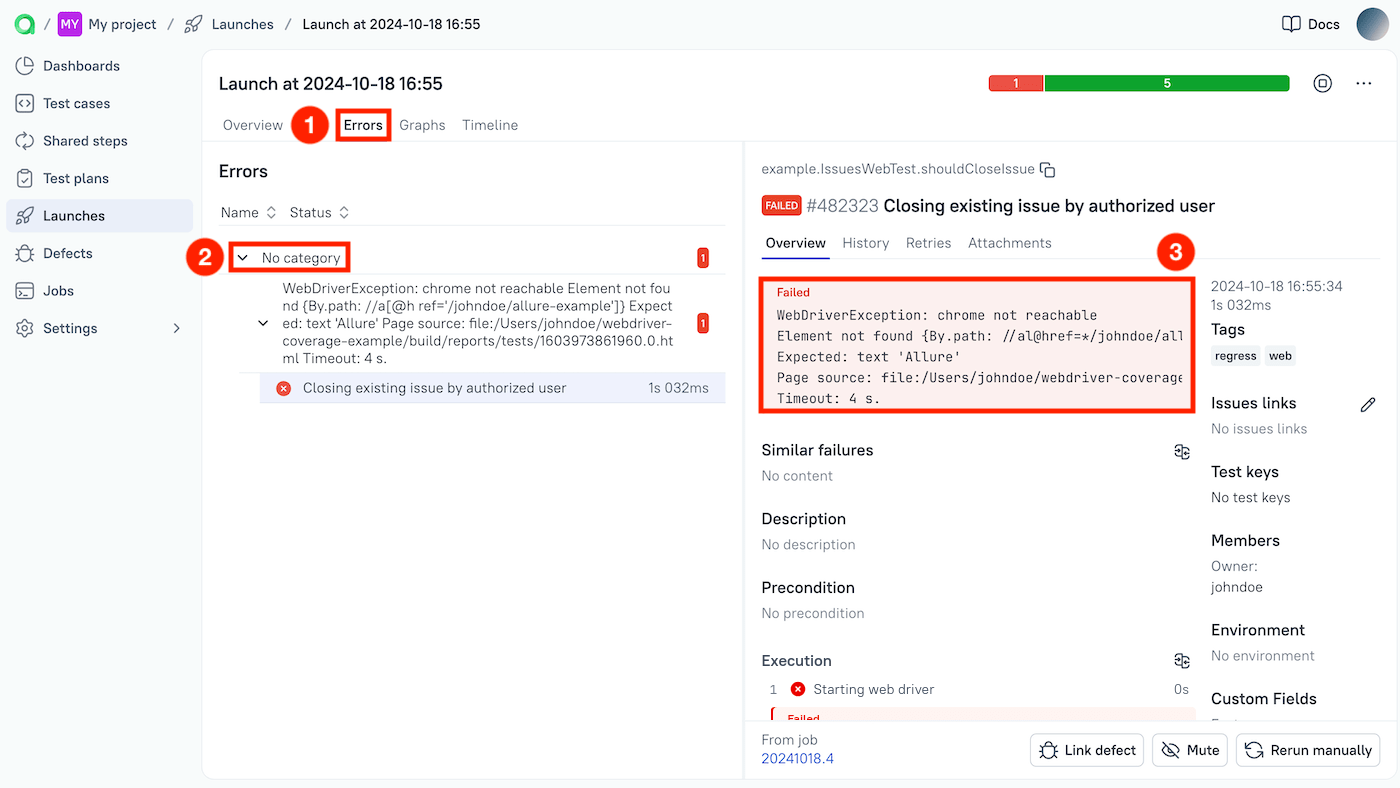
Task: Copy the test full name example.IssuesWebTest.shouldCloseIssue
Action: 1047,169
